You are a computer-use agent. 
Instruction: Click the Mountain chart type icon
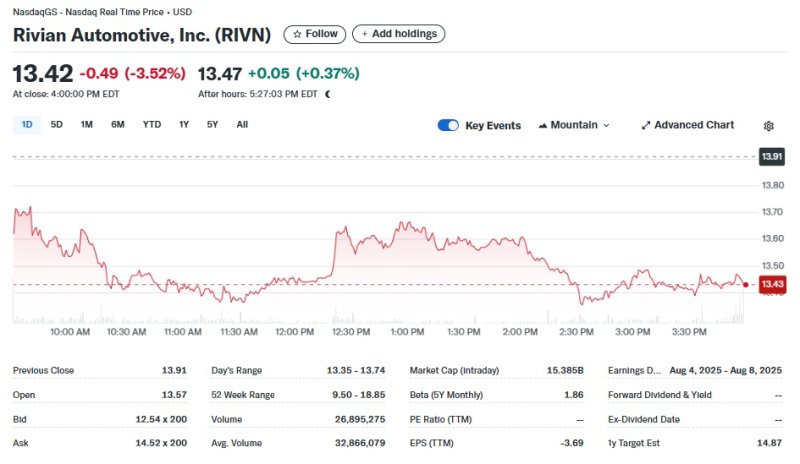[x=543, y=126]
